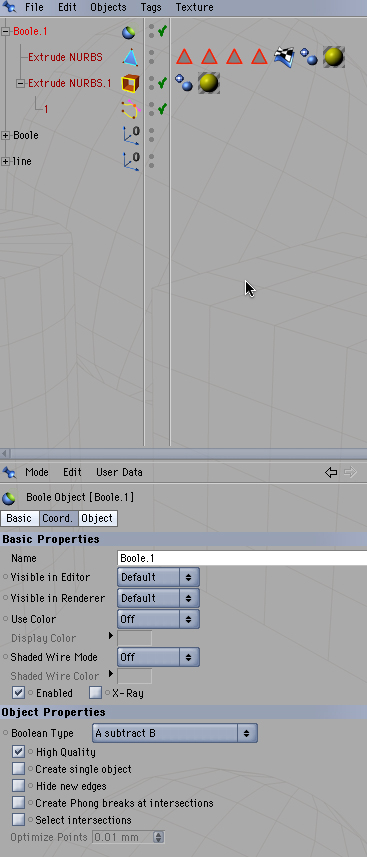Viewport: 367px width, 857px height.
Task: Uncheck the Enabled checkbox
Action: 19,692
